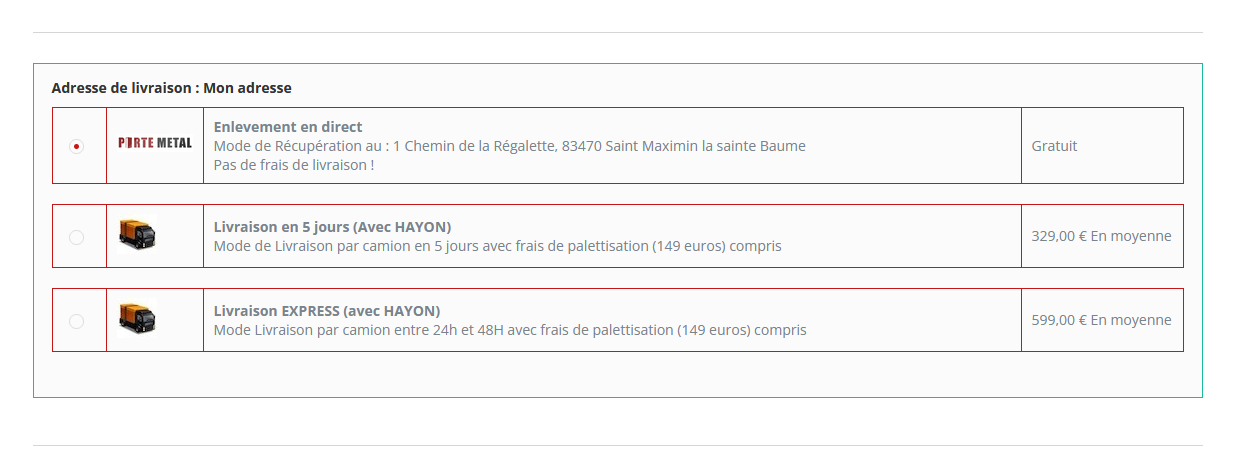
Task: Click the 329,00 € En moyenne price
Action: (1101, 237)
